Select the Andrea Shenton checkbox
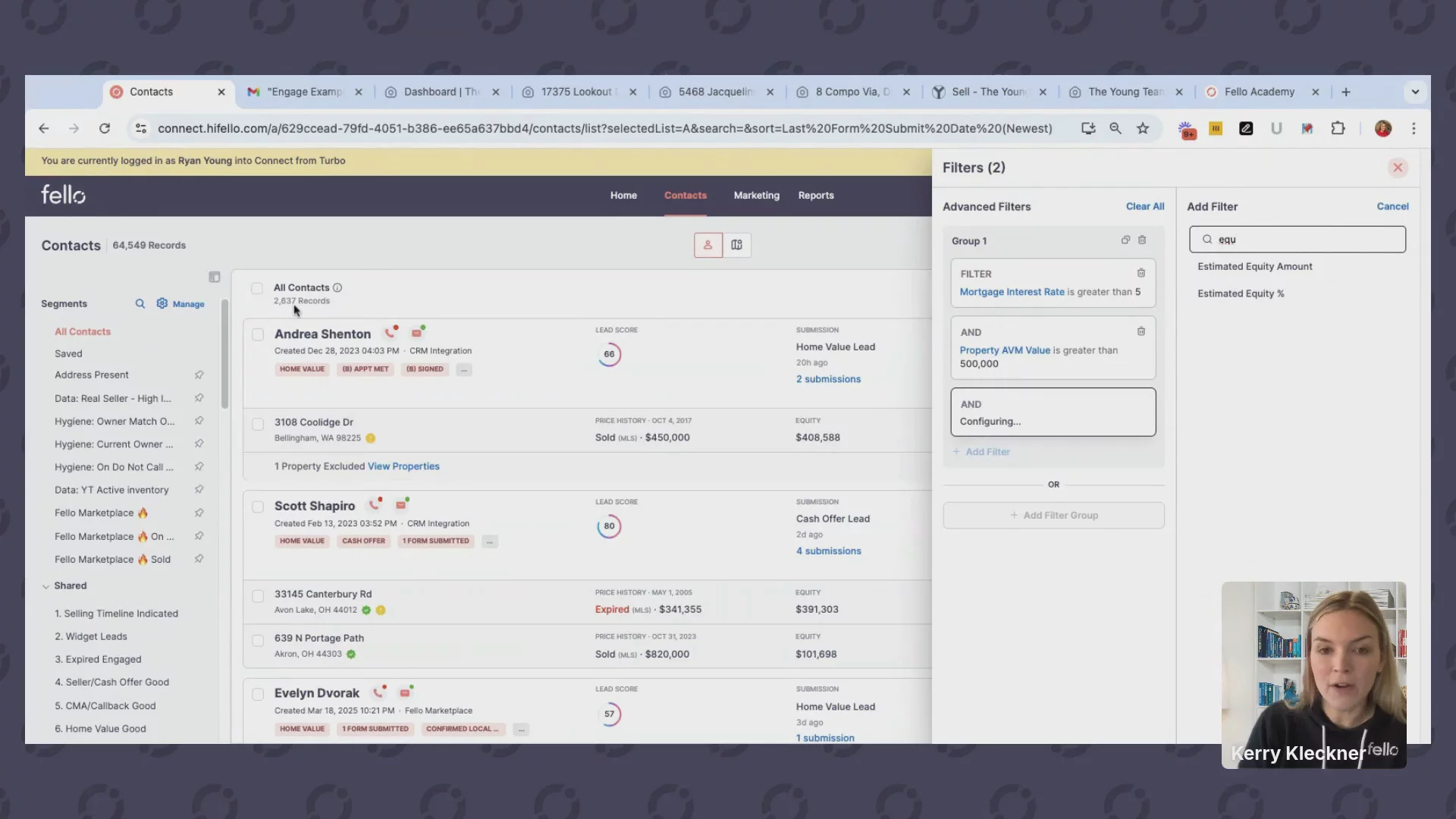Screen dimensions: 1456x819 (x=258, y=334)
